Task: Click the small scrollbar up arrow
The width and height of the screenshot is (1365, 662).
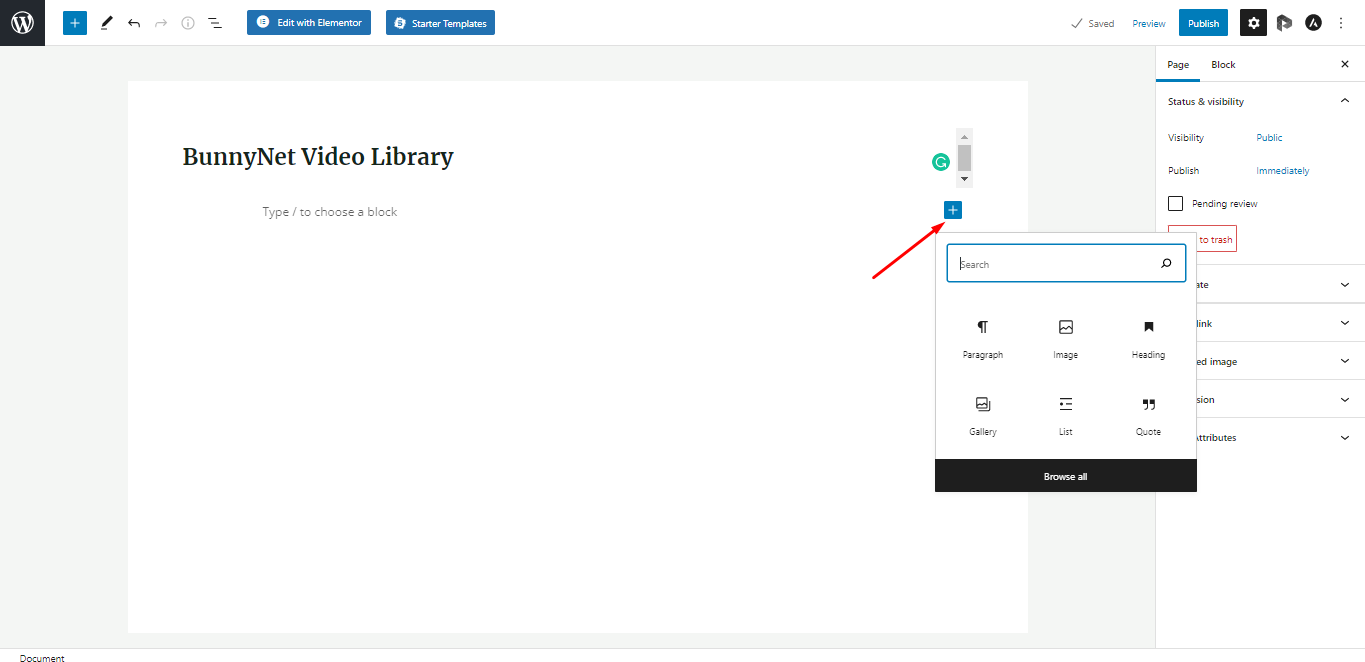Action: (964, 136)
